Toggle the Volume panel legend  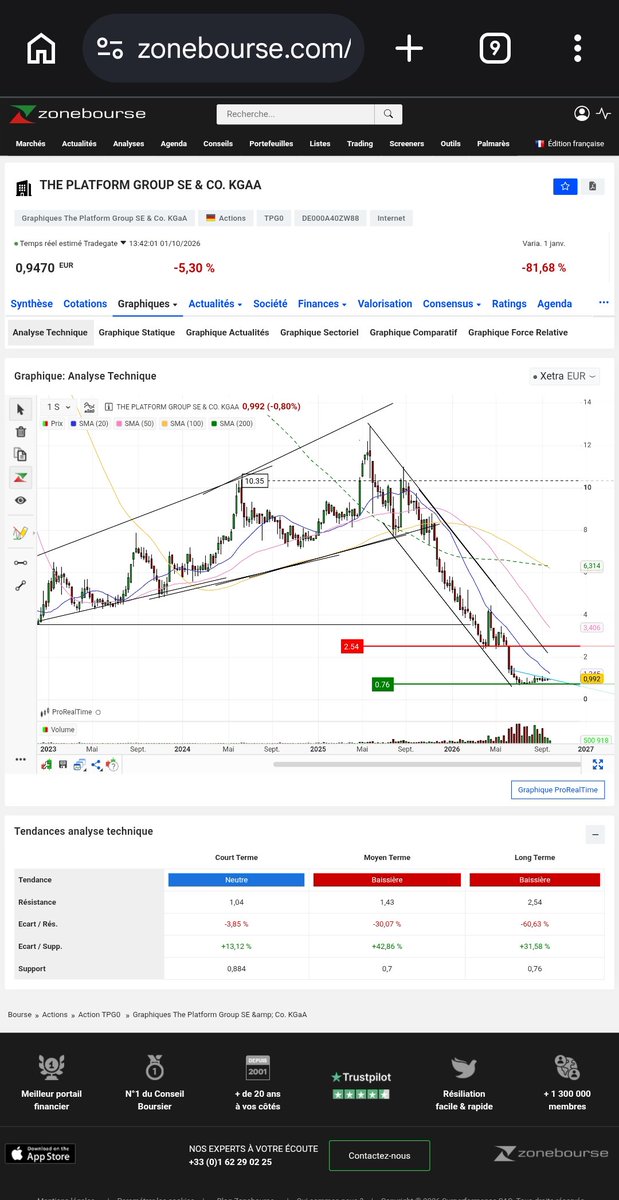tap(58, 730)
